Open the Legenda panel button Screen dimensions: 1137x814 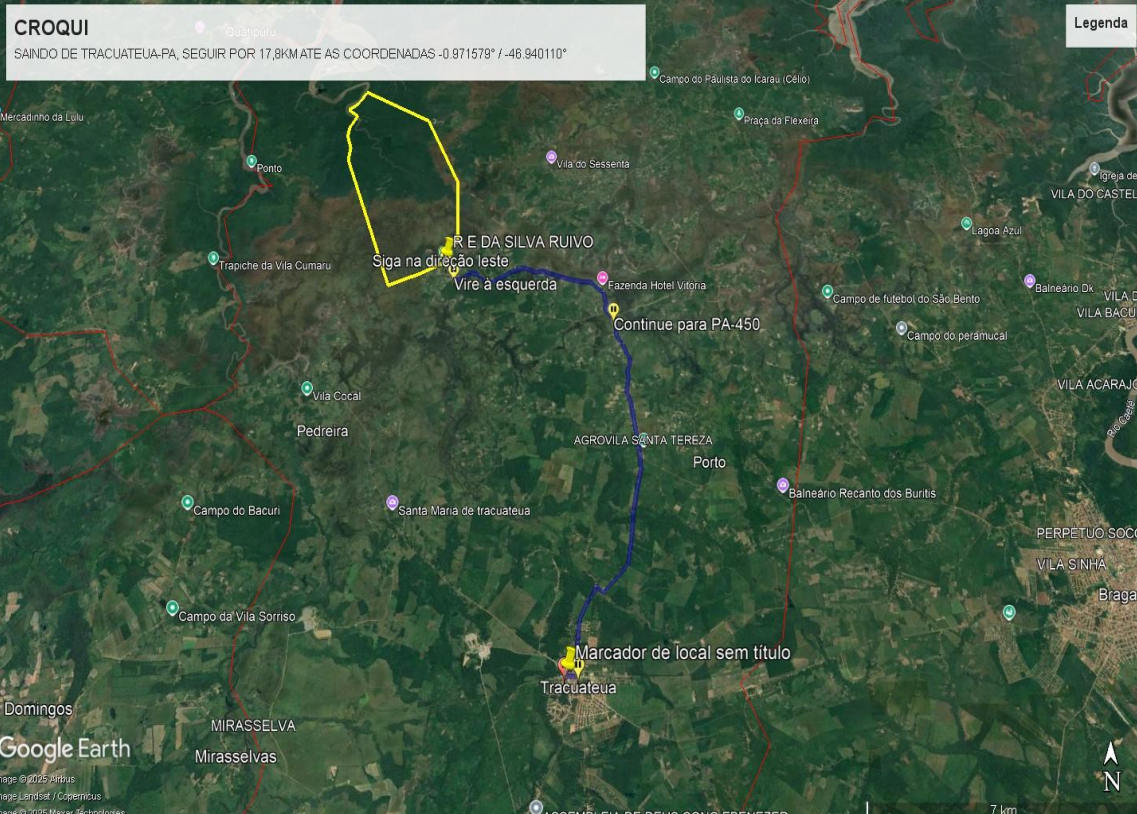point(1100,24)
